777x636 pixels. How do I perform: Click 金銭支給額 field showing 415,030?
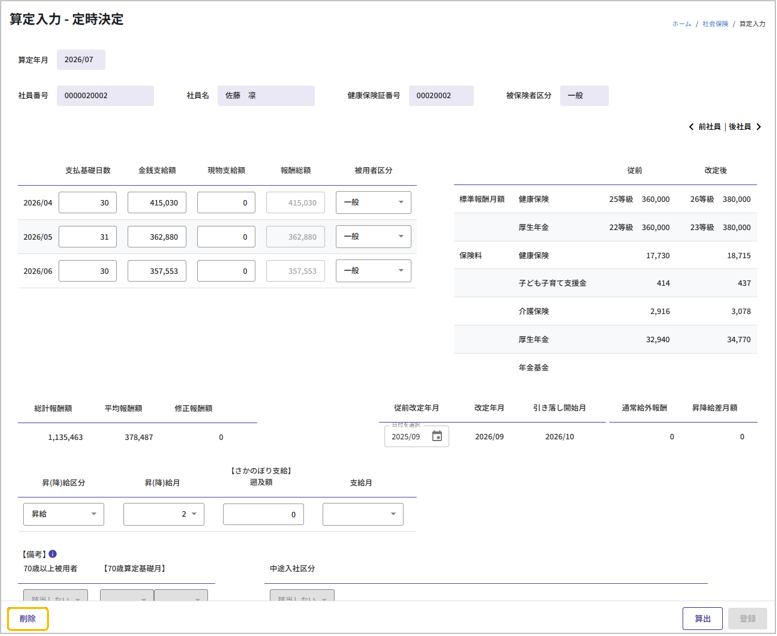click(x=157, y=203)
